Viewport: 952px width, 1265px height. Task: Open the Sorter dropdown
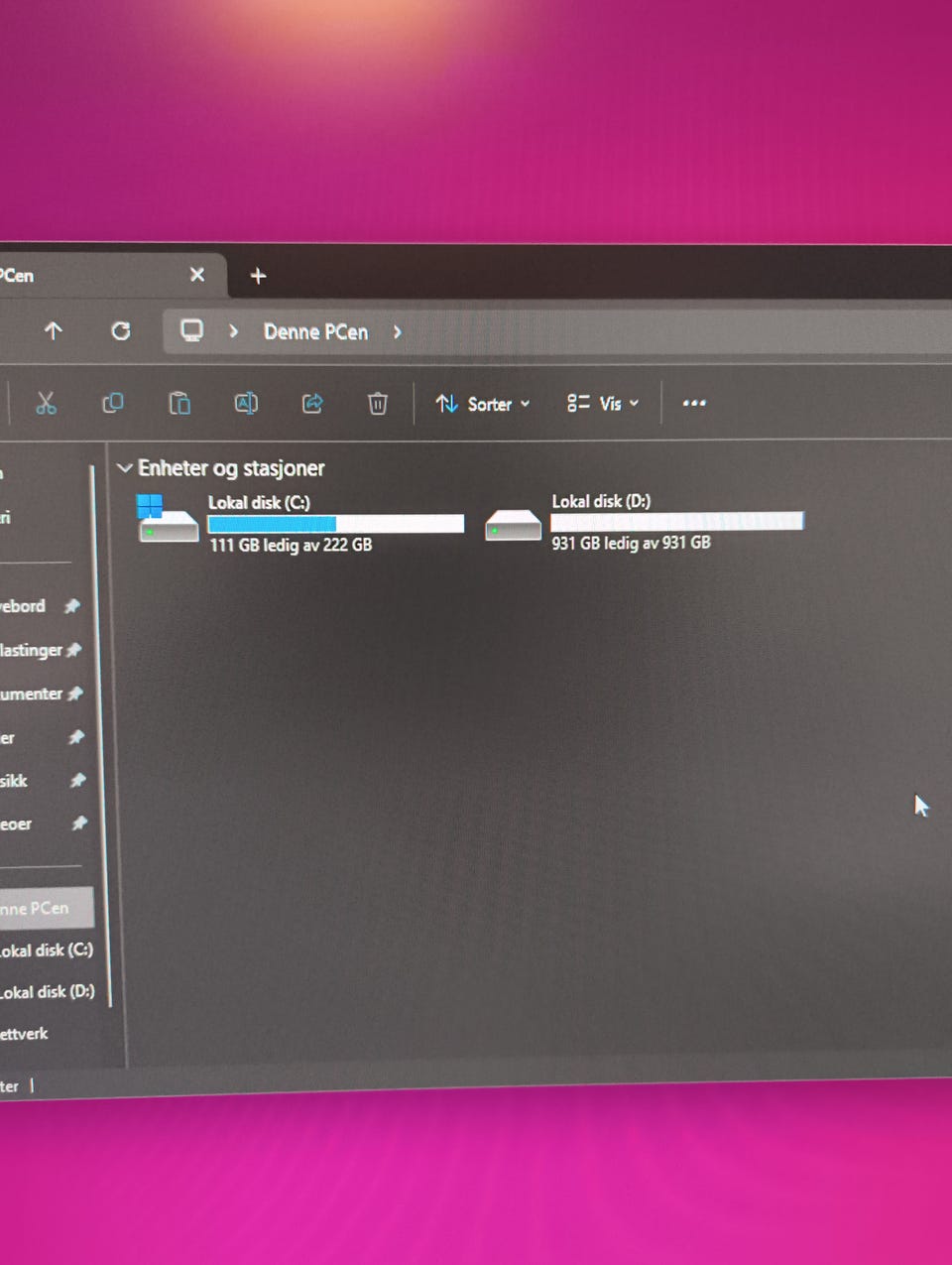(x=483, y=404)
